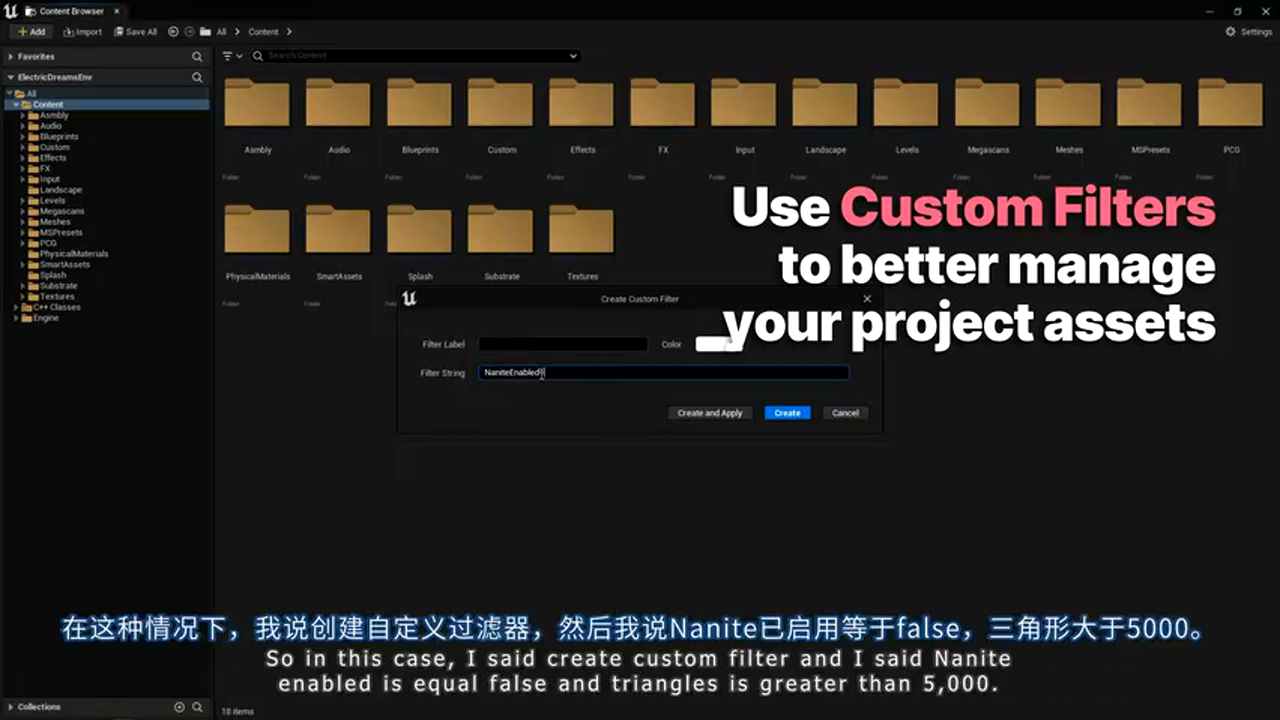
Task: Click the Create and Apply button
Action: point(710,413)
